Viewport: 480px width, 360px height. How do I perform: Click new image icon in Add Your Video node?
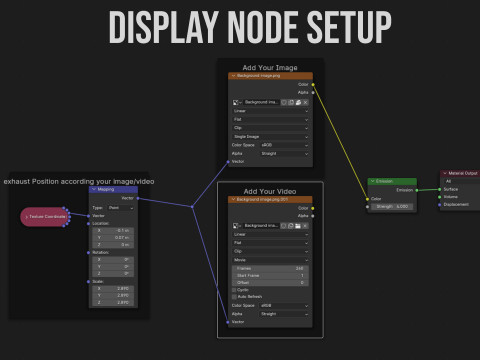[291, 226]
